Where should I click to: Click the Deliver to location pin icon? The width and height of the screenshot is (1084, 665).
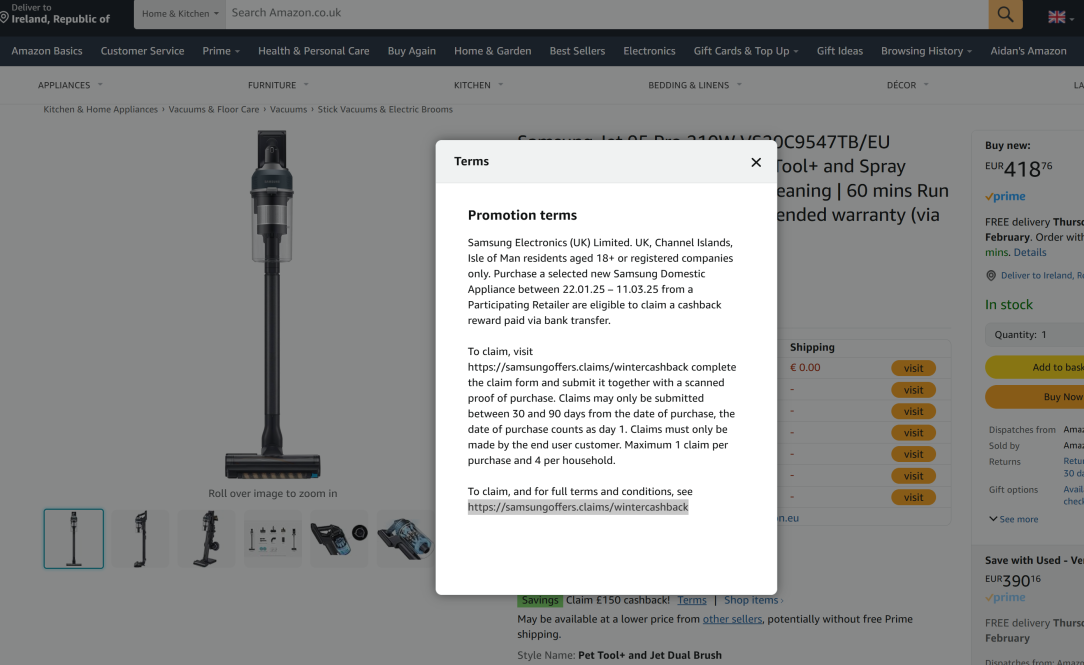[x=4, y=16]
